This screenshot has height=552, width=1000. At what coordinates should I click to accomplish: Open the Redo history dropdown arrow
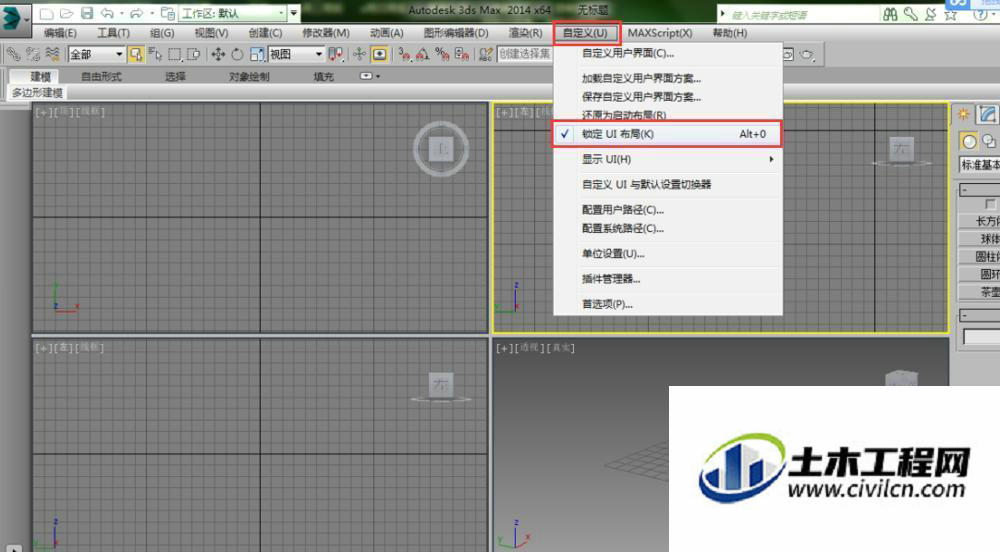151,13
